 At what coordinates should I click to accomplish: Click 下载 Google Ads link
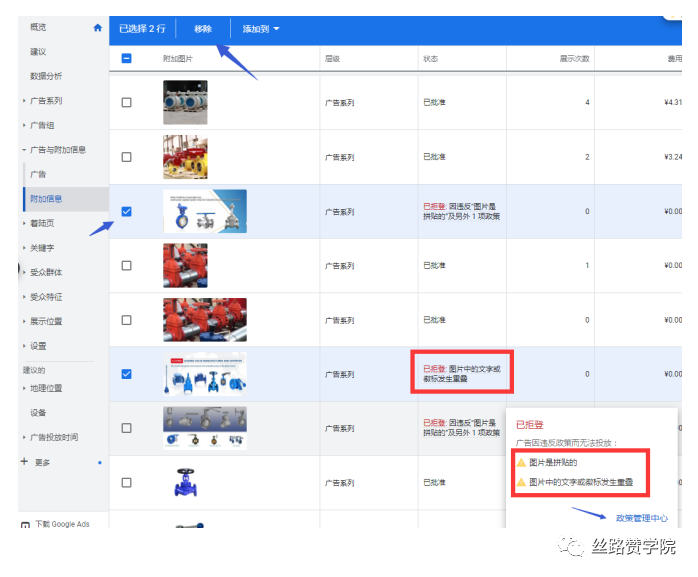[x=62, y=524]
